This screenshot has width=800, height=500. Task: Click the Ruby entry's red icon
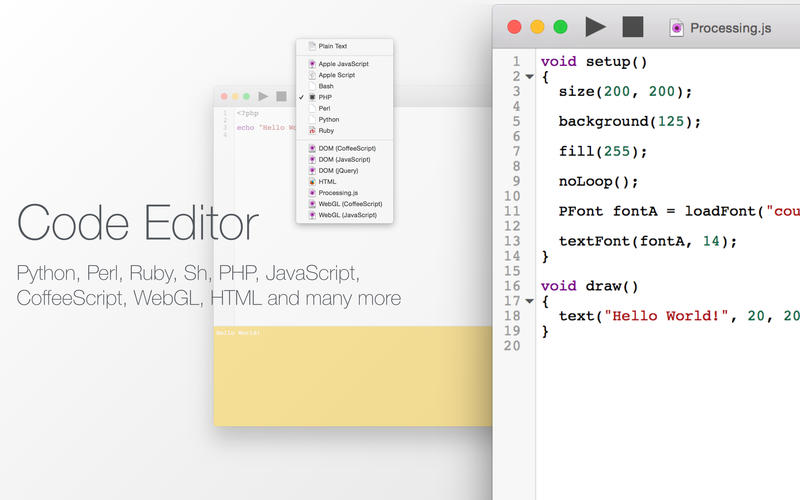click(x=312, y=131)
